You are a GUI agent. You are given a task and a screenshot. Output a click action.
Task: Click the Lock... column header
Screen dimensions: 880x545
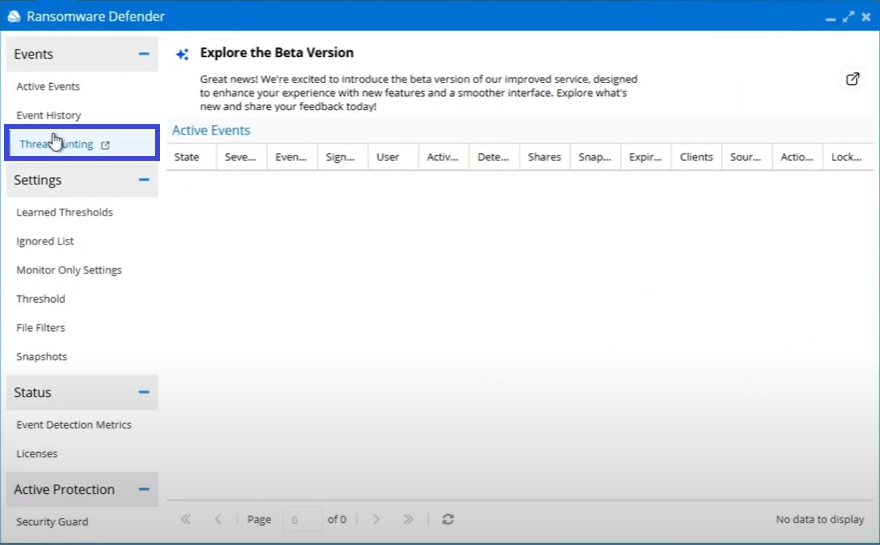848,157
